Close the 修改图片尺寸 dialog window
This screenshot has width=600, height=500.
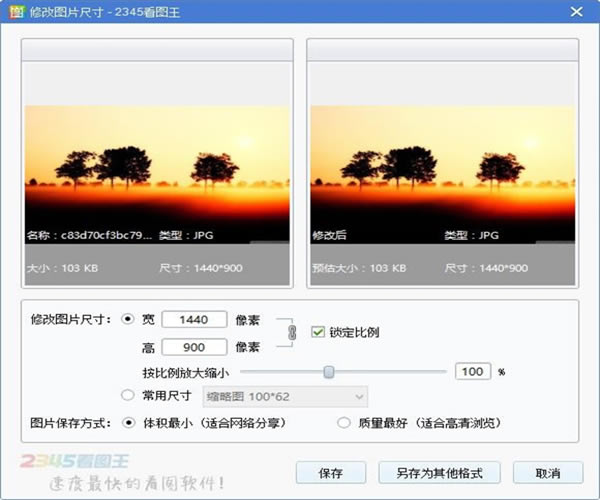tap(575, 13)
